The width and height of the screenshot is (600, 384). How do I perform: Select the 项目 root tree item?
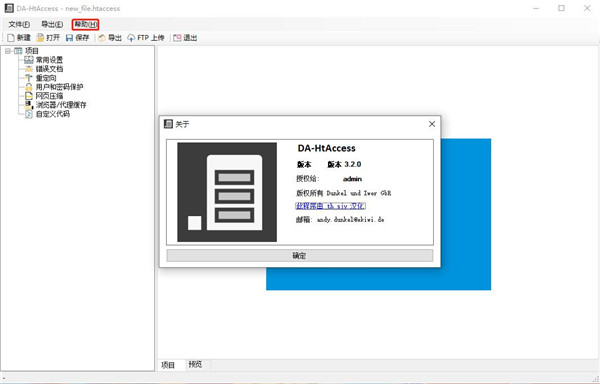pos(32,51)
